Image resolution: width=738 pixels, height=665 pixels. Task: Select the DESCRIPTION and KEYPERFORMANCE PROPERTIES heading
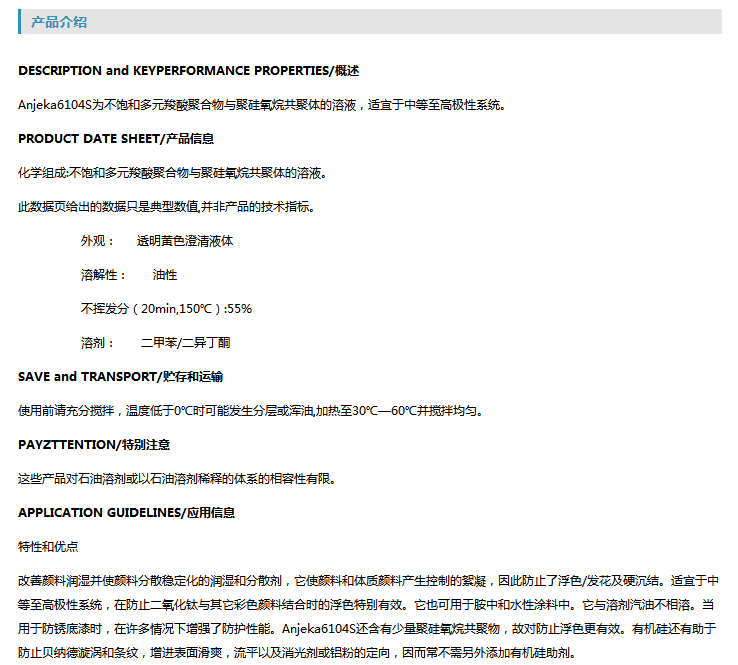click(188, 71)
